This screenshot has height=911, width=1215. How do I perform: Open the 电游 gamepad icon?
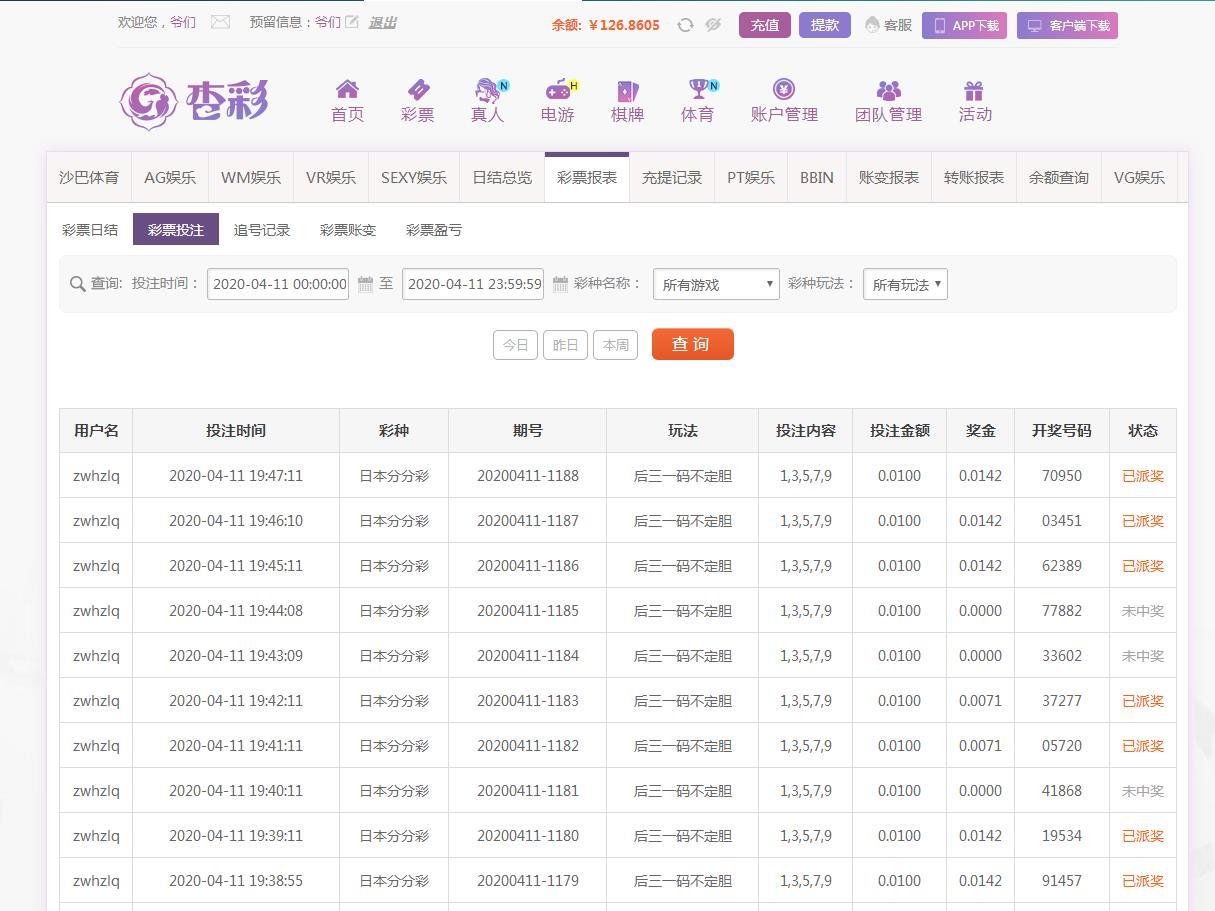557,90
